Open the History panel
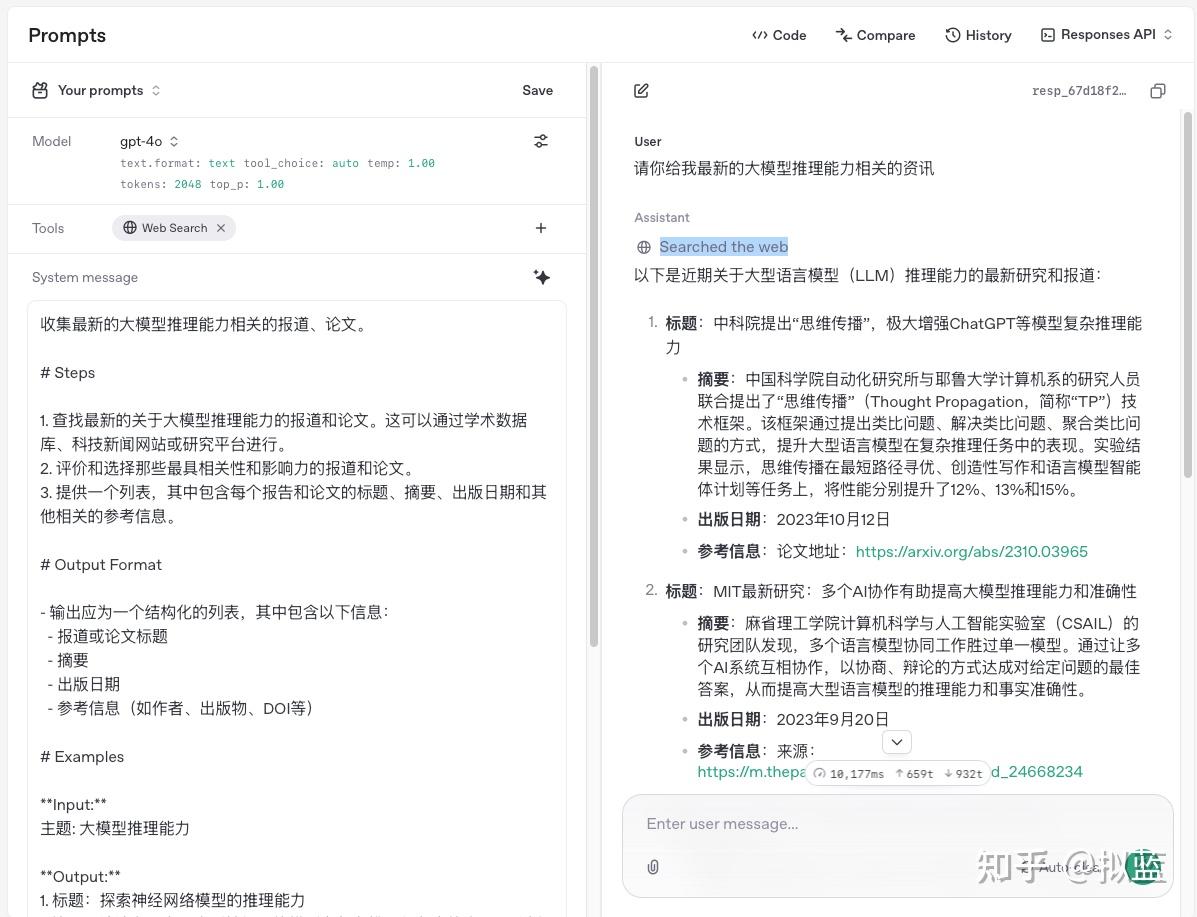The image size is (1197, 917). click(x=978, y=35)
